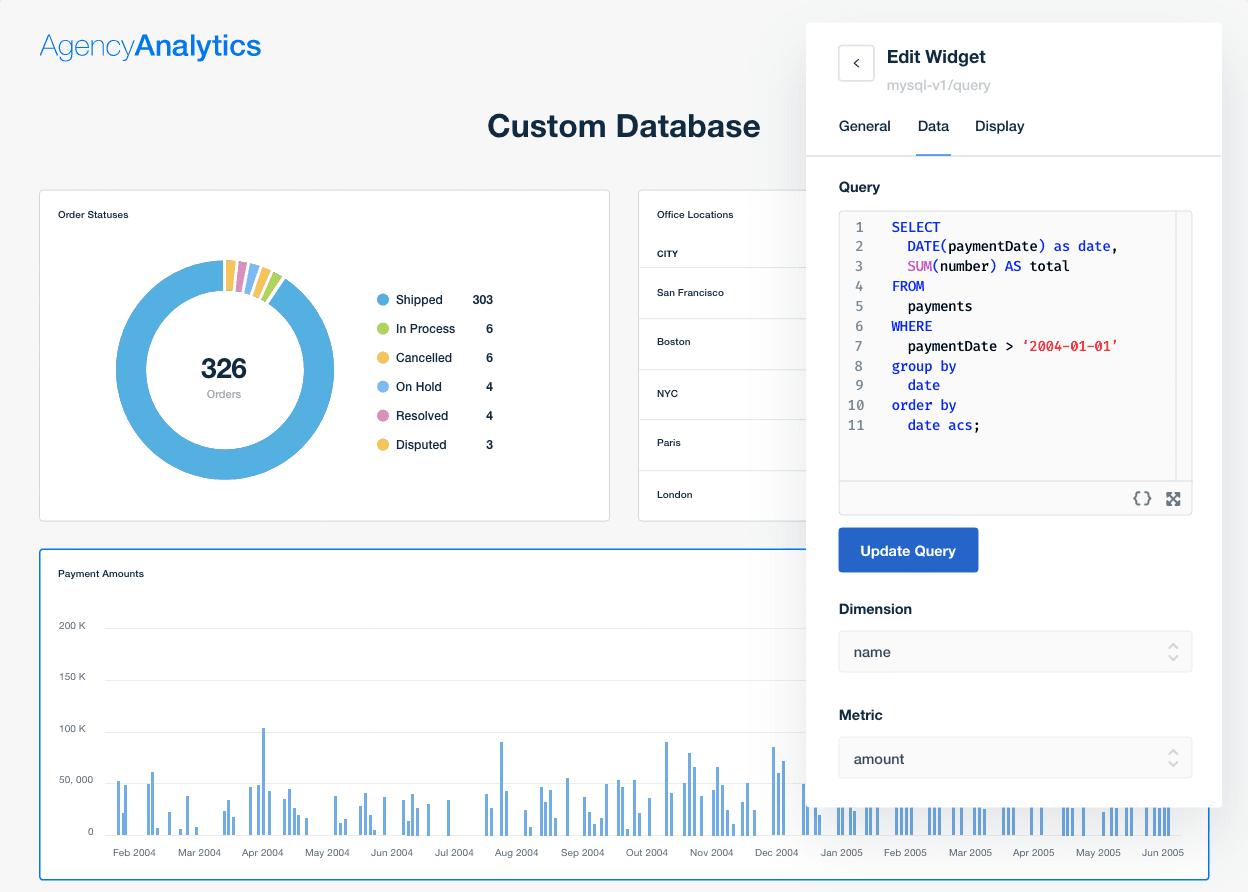Click the fullscreen expand icon in the query editor
This screenshot has height=892, width=1248.
(1172, 498)
